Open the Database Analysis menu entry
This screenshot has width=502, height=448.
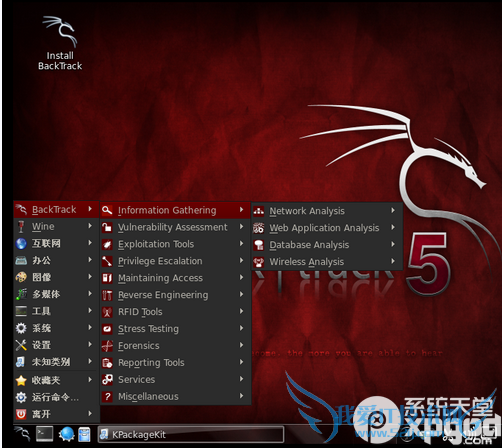tap(327, 245)
